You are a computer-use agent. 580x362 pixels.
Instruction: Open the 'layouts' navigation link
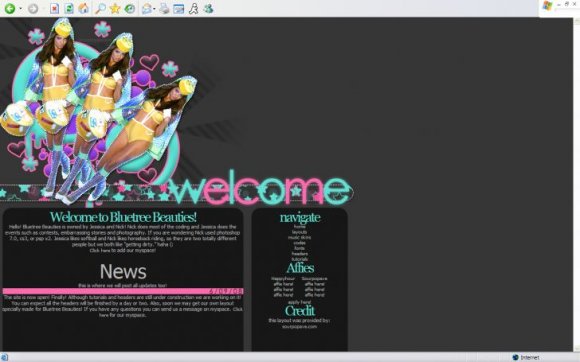click(x=300, y=232)
